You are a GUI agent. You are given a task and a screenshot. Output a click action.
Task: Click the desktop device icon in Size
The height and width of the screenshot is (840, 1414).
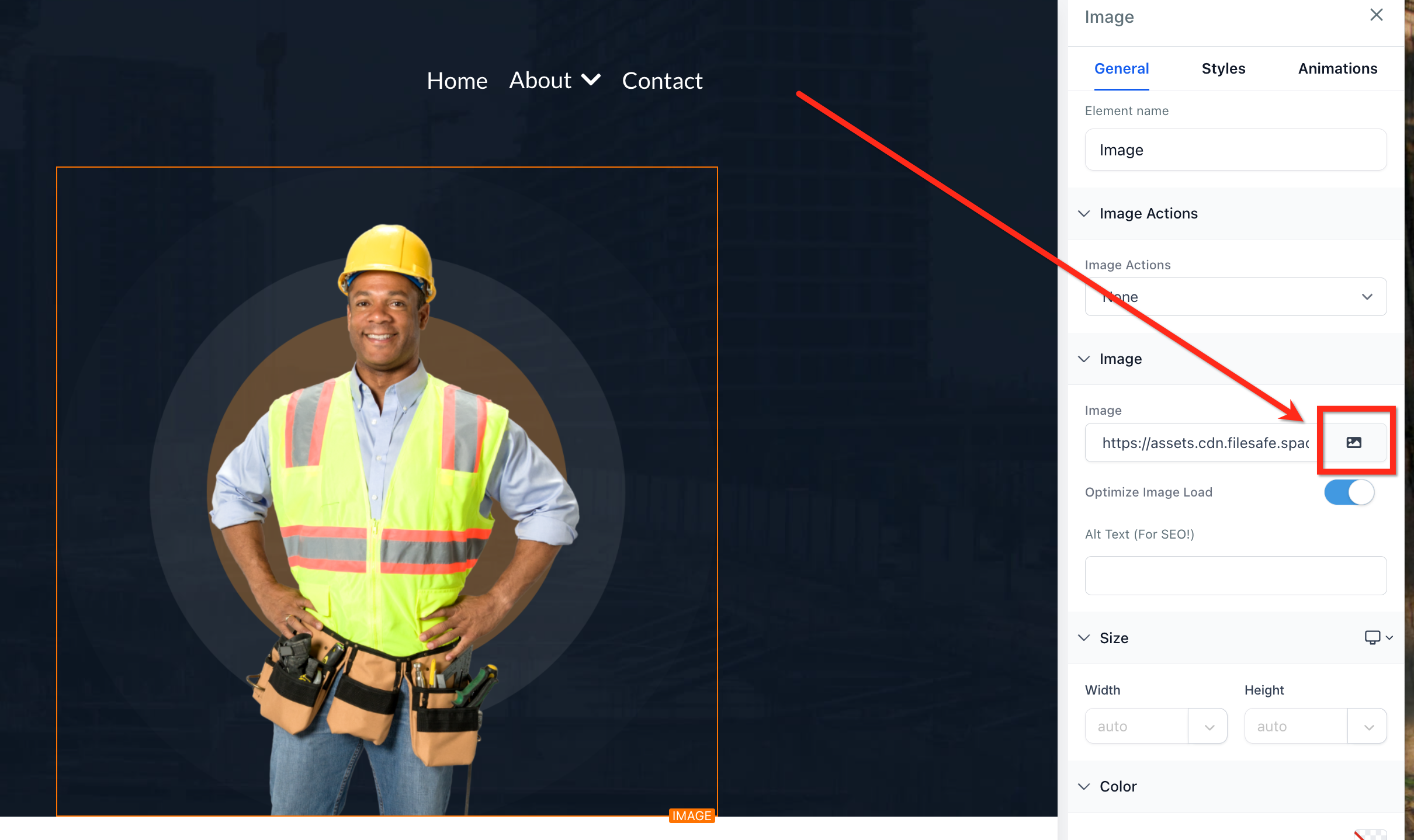tap(1372, 637)
